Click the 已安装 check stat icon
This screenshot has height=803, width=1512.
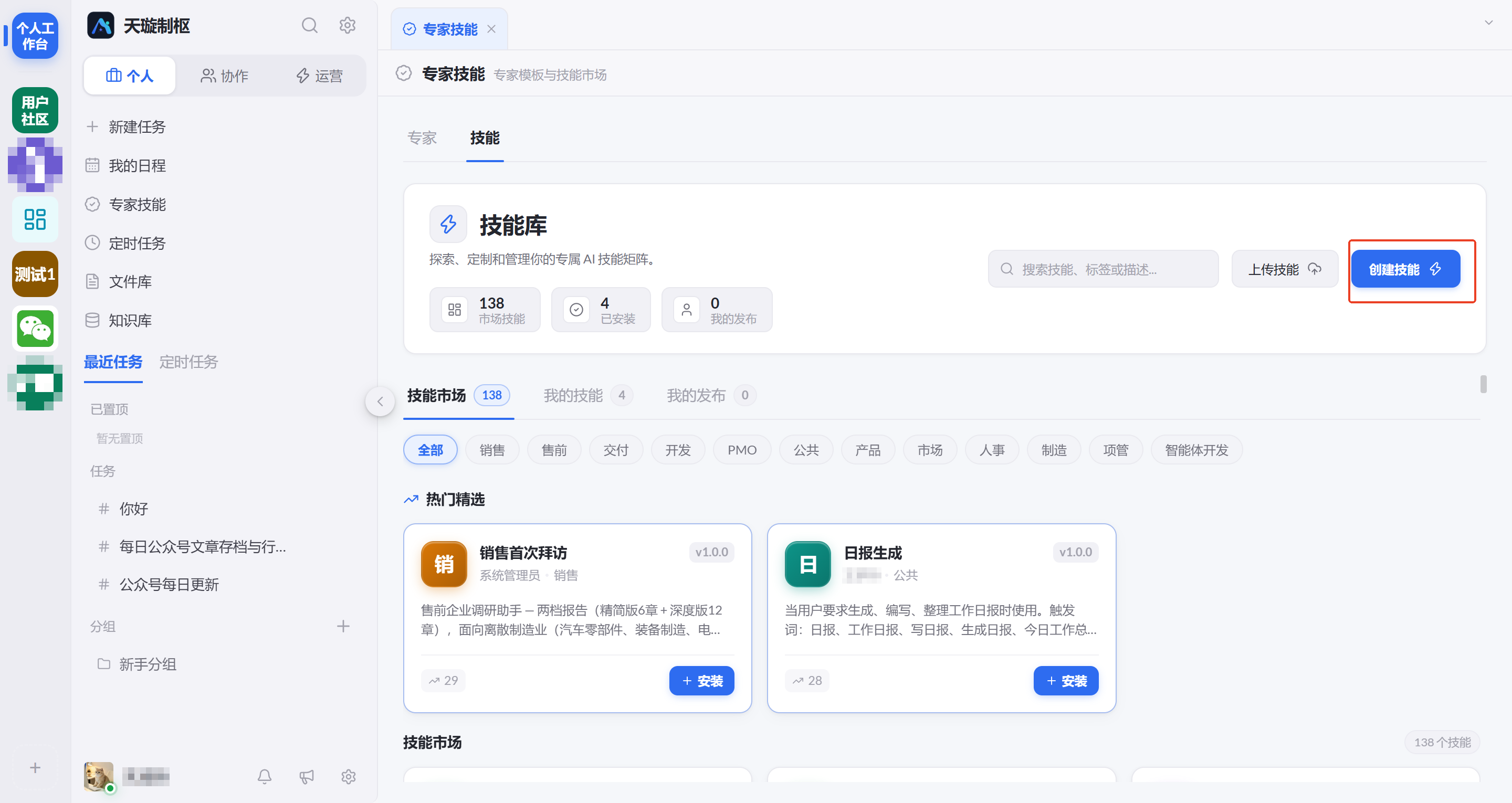pyautogui.click(x=576, y=309)
